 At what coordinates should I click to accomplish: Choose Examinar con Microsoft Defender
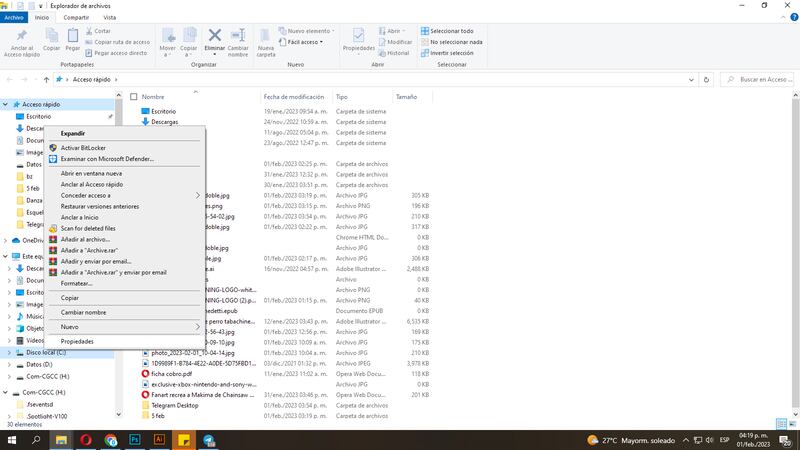[124, 159]
